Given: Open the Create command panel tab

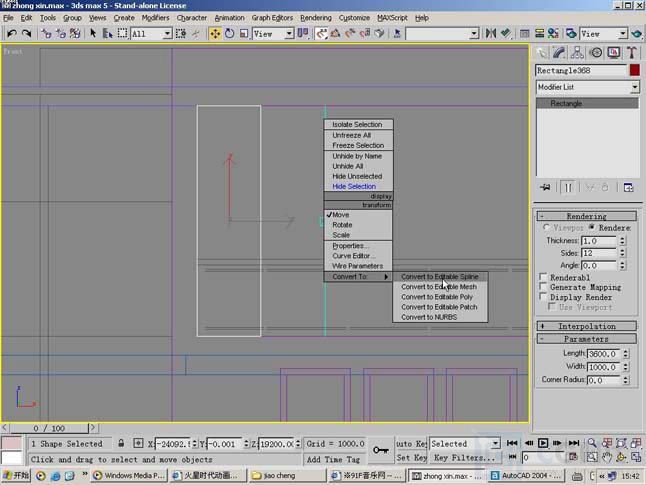Looking at the screenshot, I should click(542, 53).
